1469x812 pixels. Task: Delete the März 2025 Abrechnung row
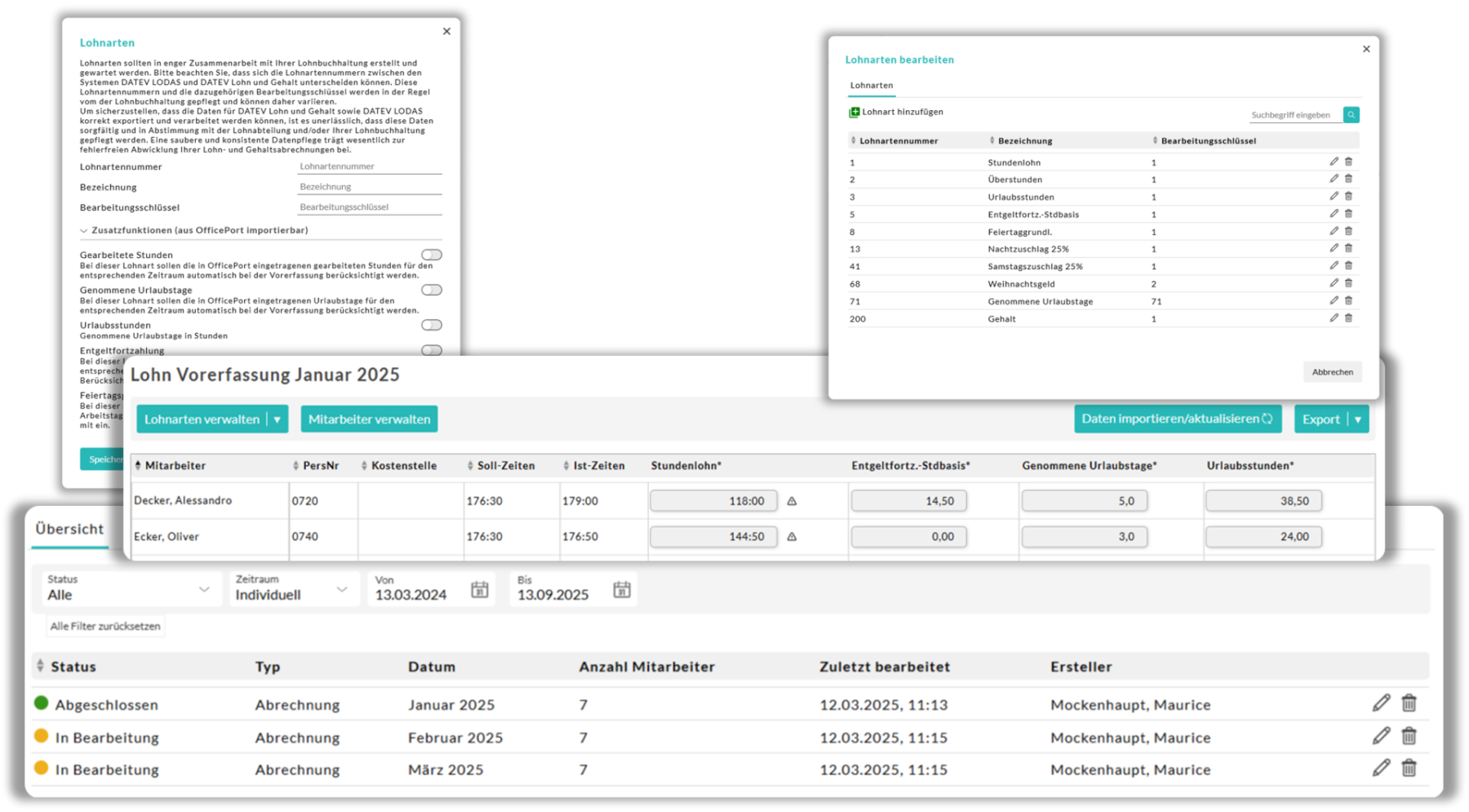1409,768
